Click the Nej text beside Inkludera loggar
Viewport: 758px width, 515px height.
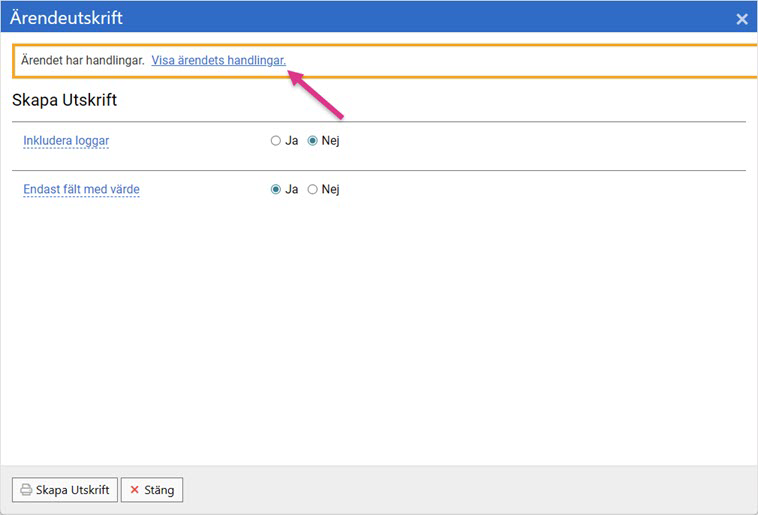coord(330,141)
